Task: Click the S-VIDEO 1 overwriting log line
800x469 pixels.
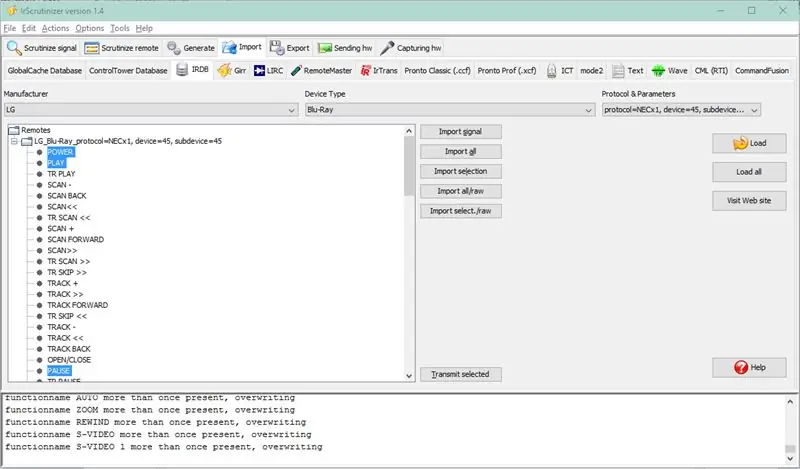Action: (164, 447)
